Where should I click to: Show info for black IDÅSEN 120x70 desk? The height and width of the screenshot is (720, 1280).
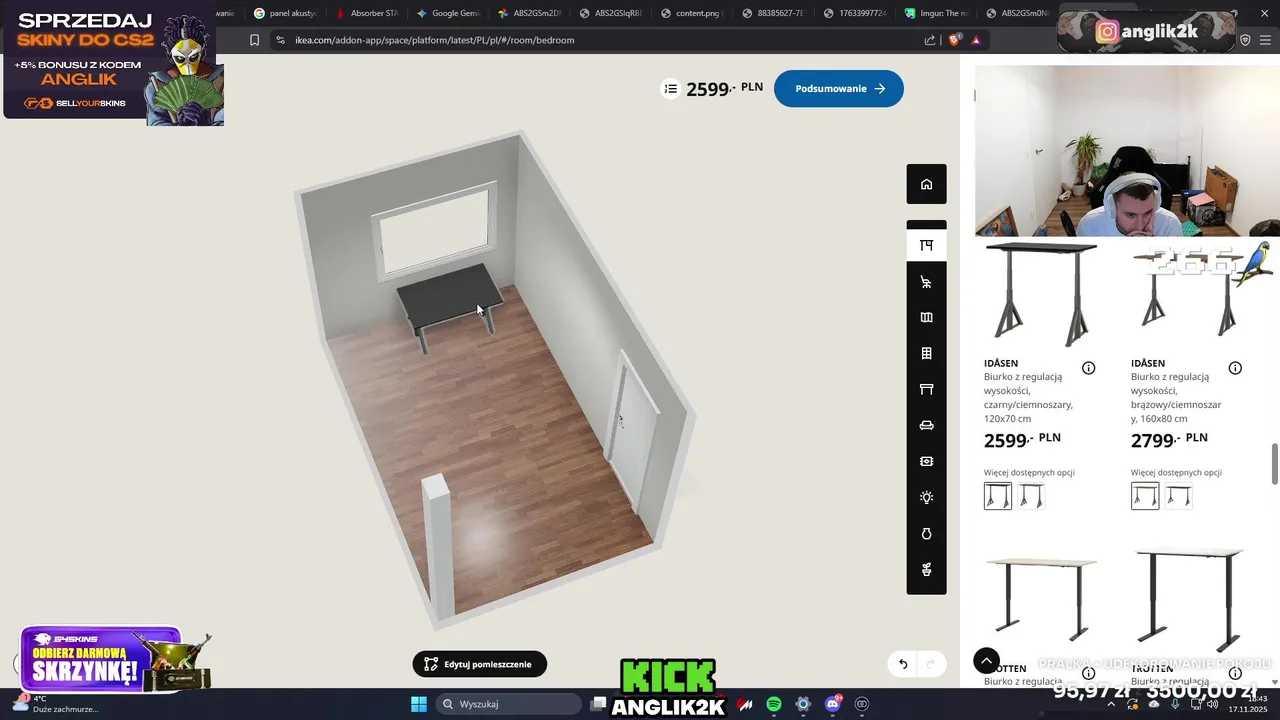coord(1088,368)
